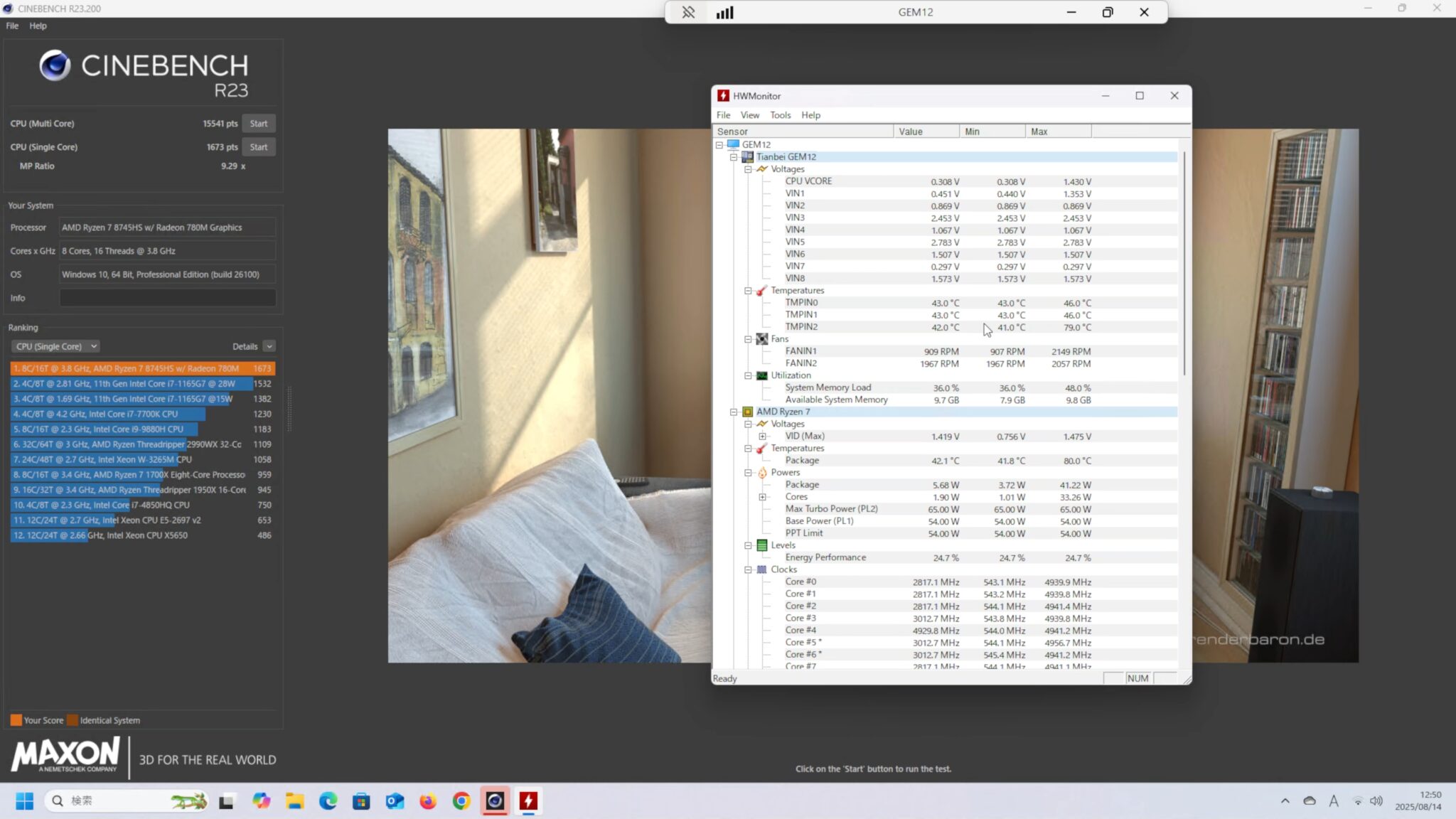Open Firefox from the taskbar
1456x819 pixels.
point(428,801)
